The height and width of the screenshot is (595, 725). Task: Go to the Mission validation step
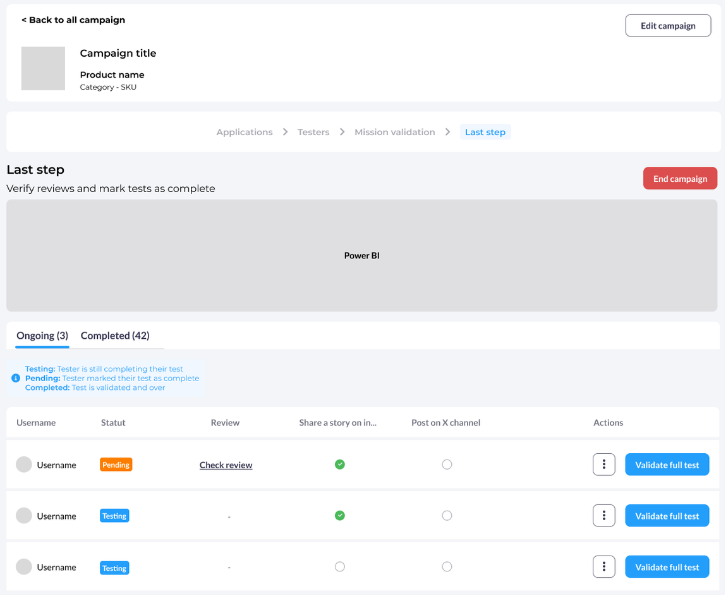(394, 132)
